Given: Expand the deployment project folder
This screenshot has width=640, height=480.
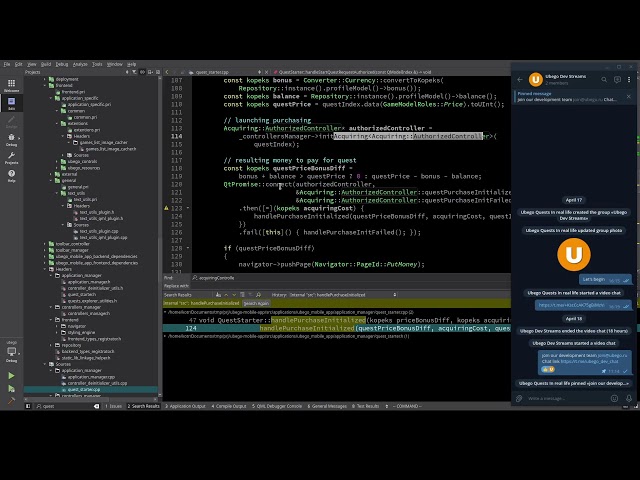Looking at the screenshot, I should click(x=45, y=79).
